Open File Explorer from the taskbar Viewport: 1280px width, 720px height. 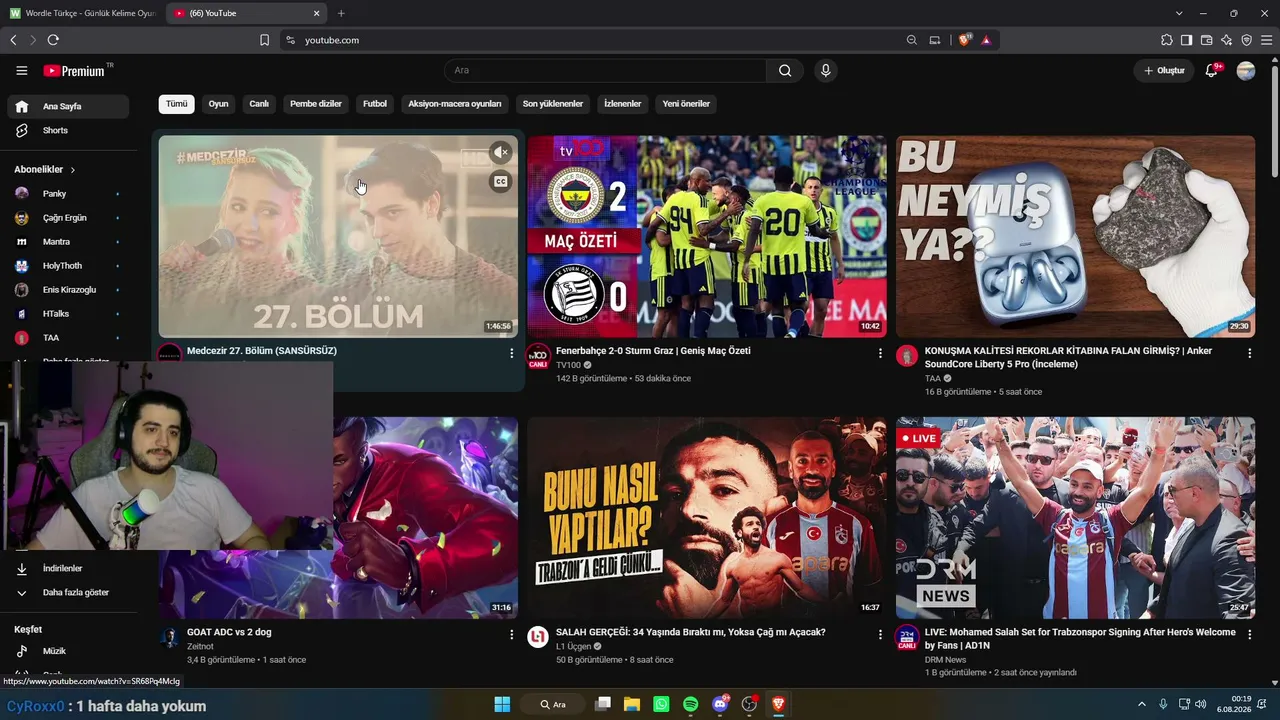tap(632, 704)
